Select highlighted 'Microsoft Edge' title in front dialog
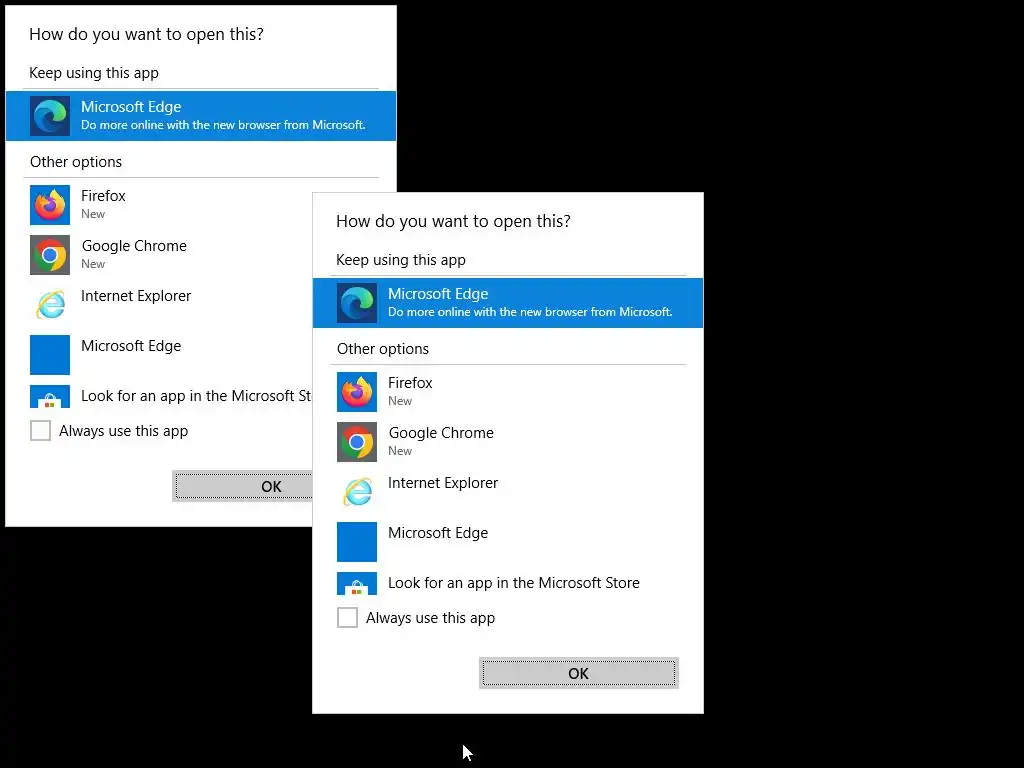The image size is (1024, 768). pos(438,294)
